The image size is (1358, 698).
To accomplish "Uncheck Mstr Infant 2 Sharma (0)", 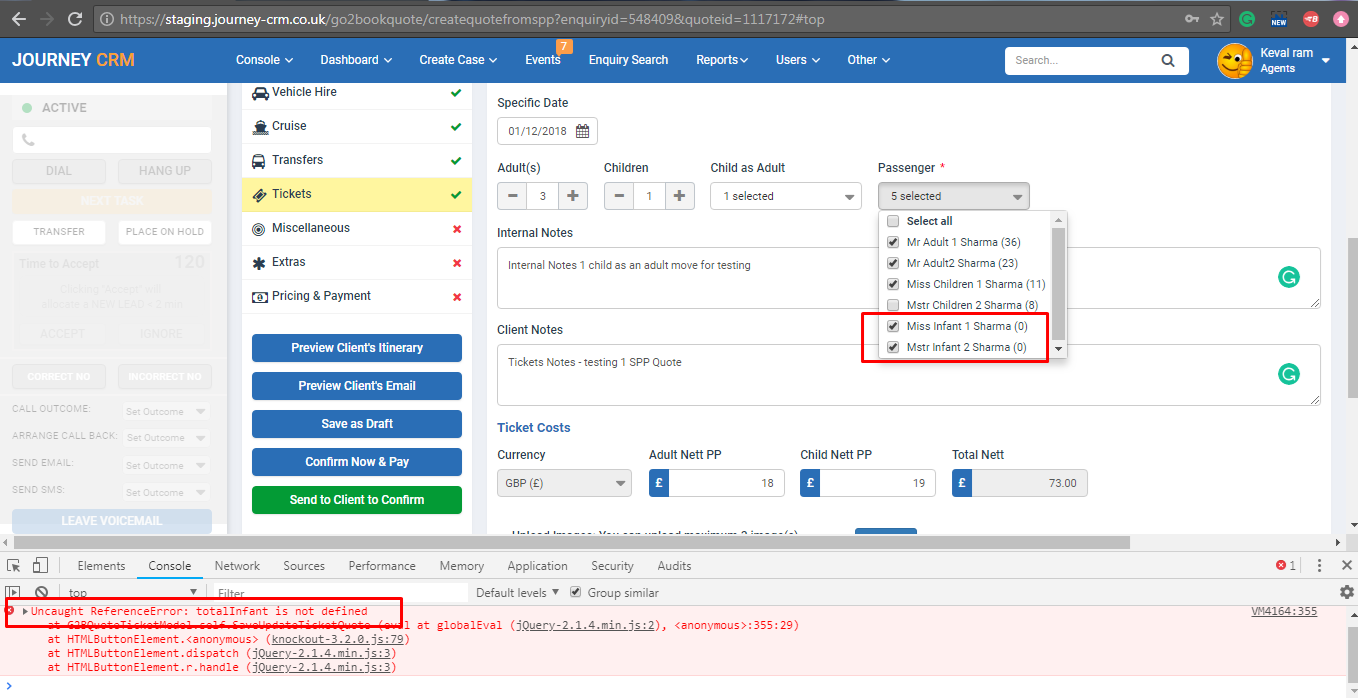I will click(x=893, y=347).
